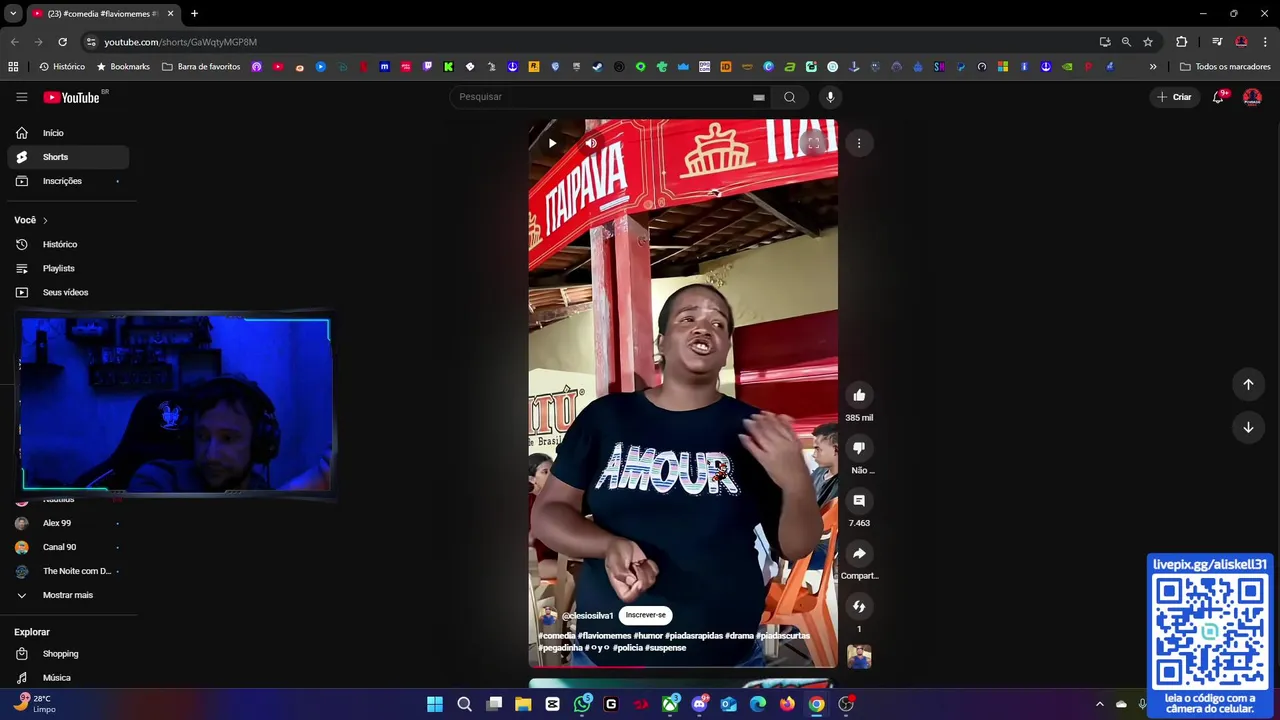Open the Short's three-dot more options
Screen dimensions: 1280x720
point(859,143)
